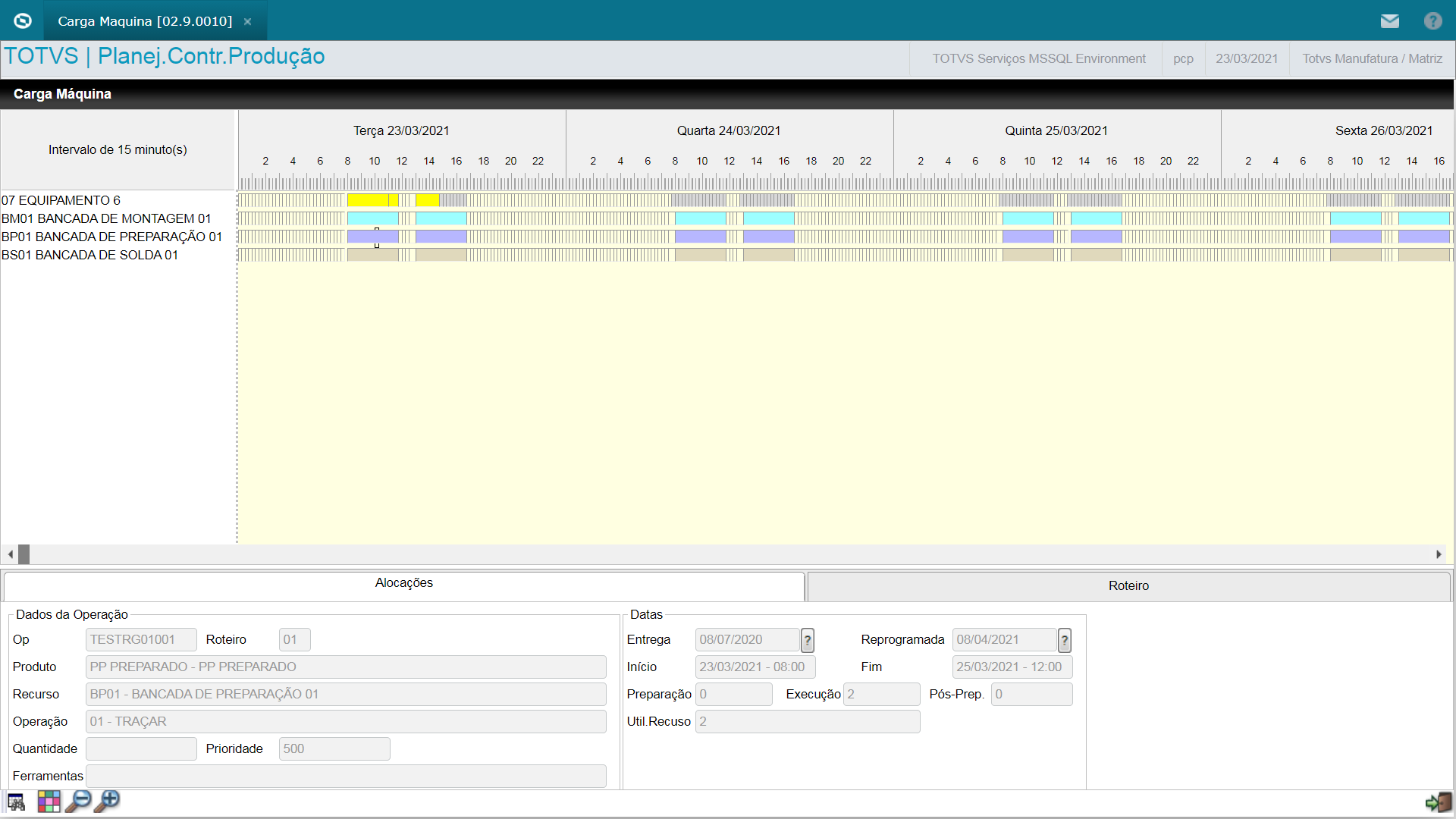Open the Entrega date lookup button
1456x819 pixels.
(808, 640)
